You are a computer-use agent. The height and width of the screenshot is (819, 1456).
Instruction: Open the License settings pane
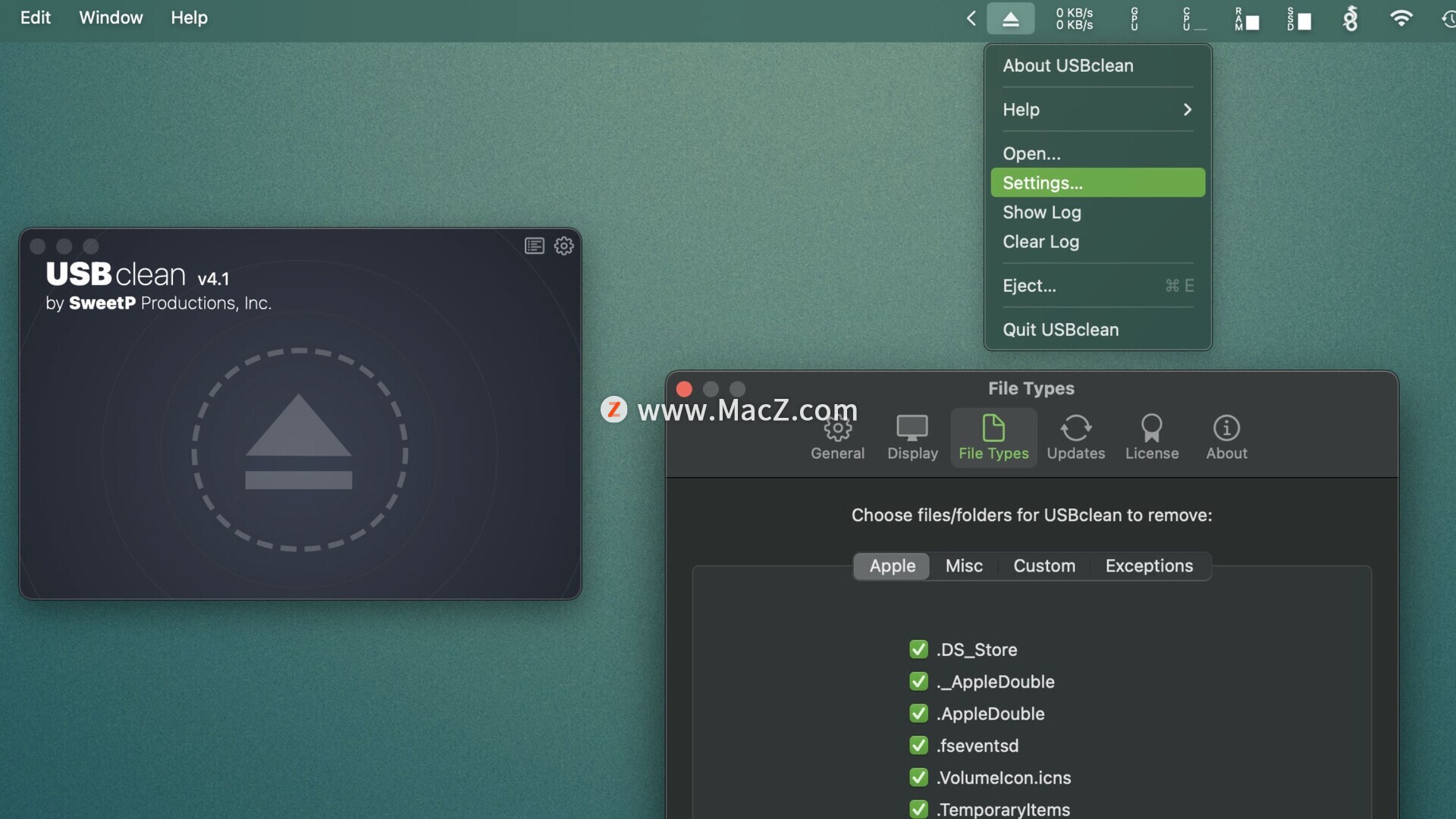[1151, 438]
